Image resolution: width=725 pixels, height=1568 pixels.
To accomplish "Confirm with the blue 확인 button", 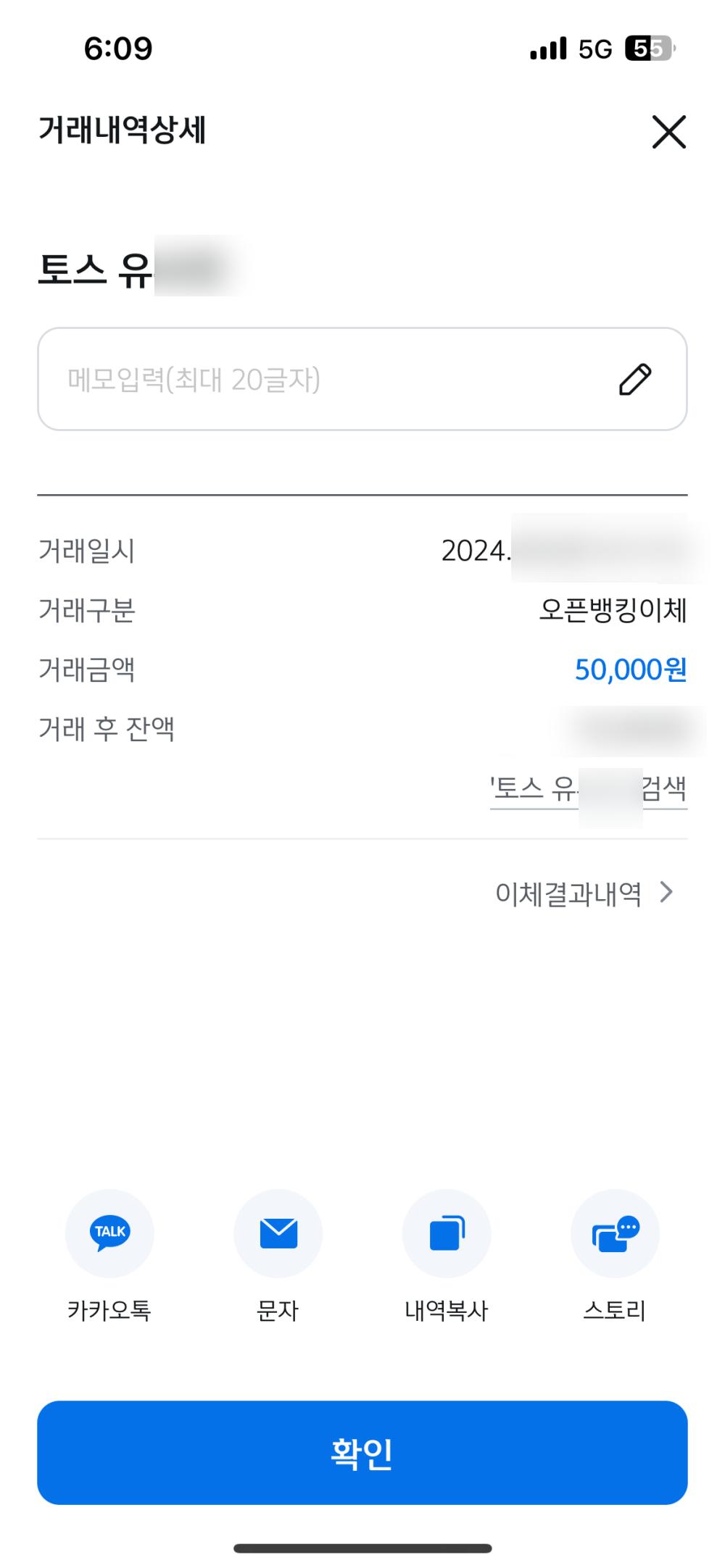I will click(362, 1453).
